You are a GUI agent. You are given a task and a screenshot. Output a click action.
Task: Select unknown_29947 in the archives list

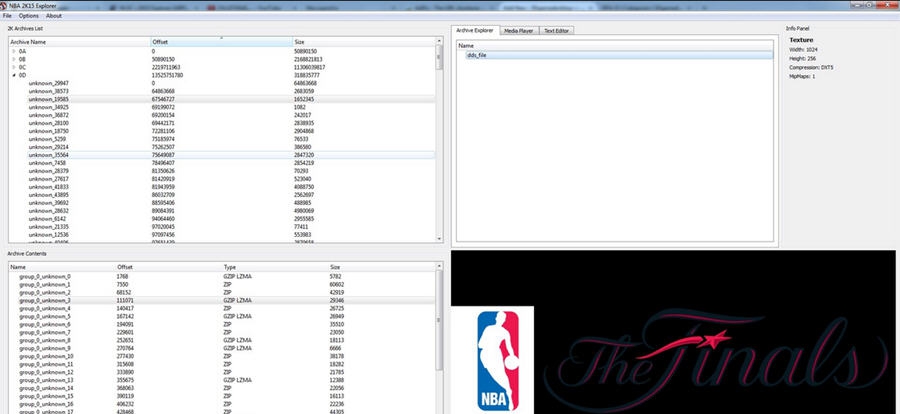pos(49,83)
